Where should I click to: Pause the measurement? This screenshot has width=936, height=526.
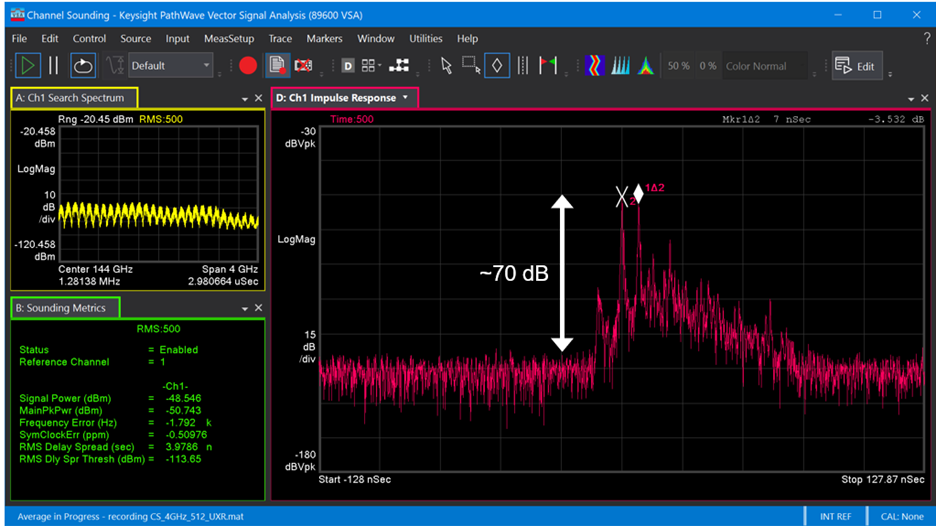tap(54, 66)
